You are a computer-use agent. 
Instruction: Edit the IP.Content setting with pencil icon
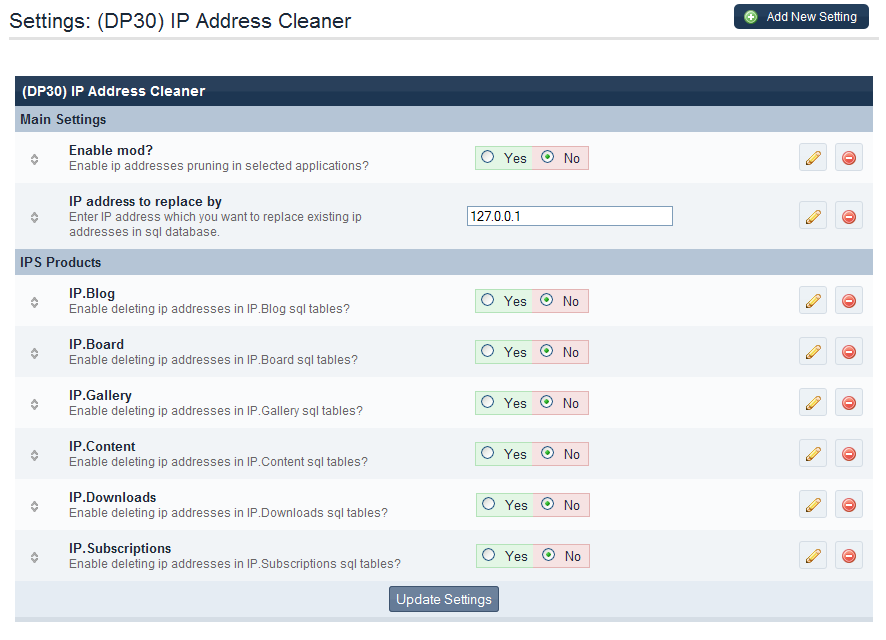click(813, 454)
